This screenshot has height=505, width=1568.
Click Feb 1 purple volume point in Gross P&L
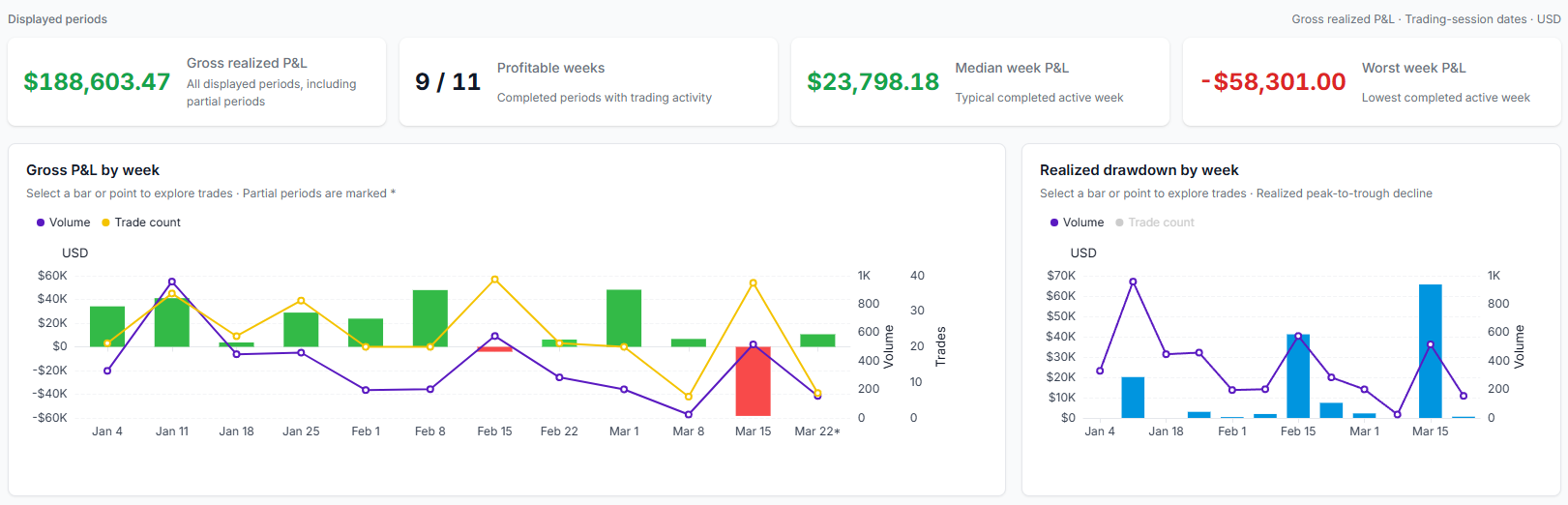coord(366,390)
